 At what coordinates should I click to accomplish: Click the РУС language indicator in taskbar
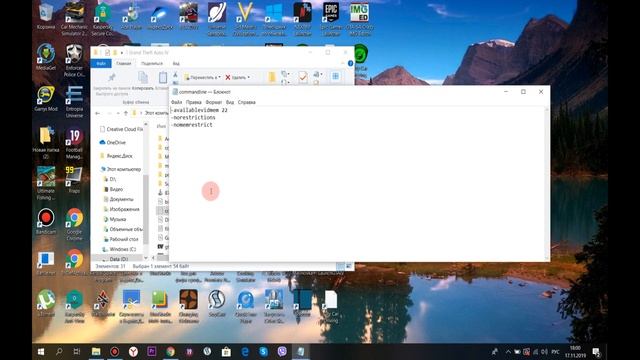(x=555, y=351)
